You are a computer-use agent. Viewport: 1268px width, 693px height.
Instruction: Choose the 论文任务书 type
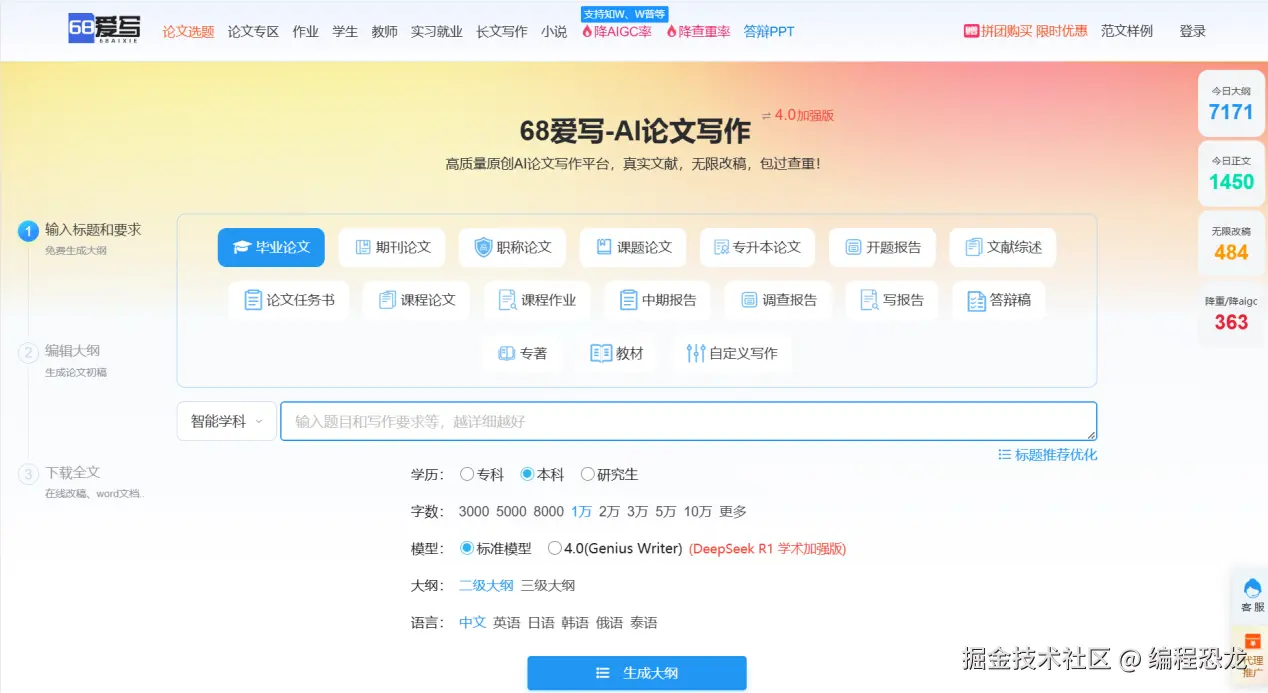point(289,300)
